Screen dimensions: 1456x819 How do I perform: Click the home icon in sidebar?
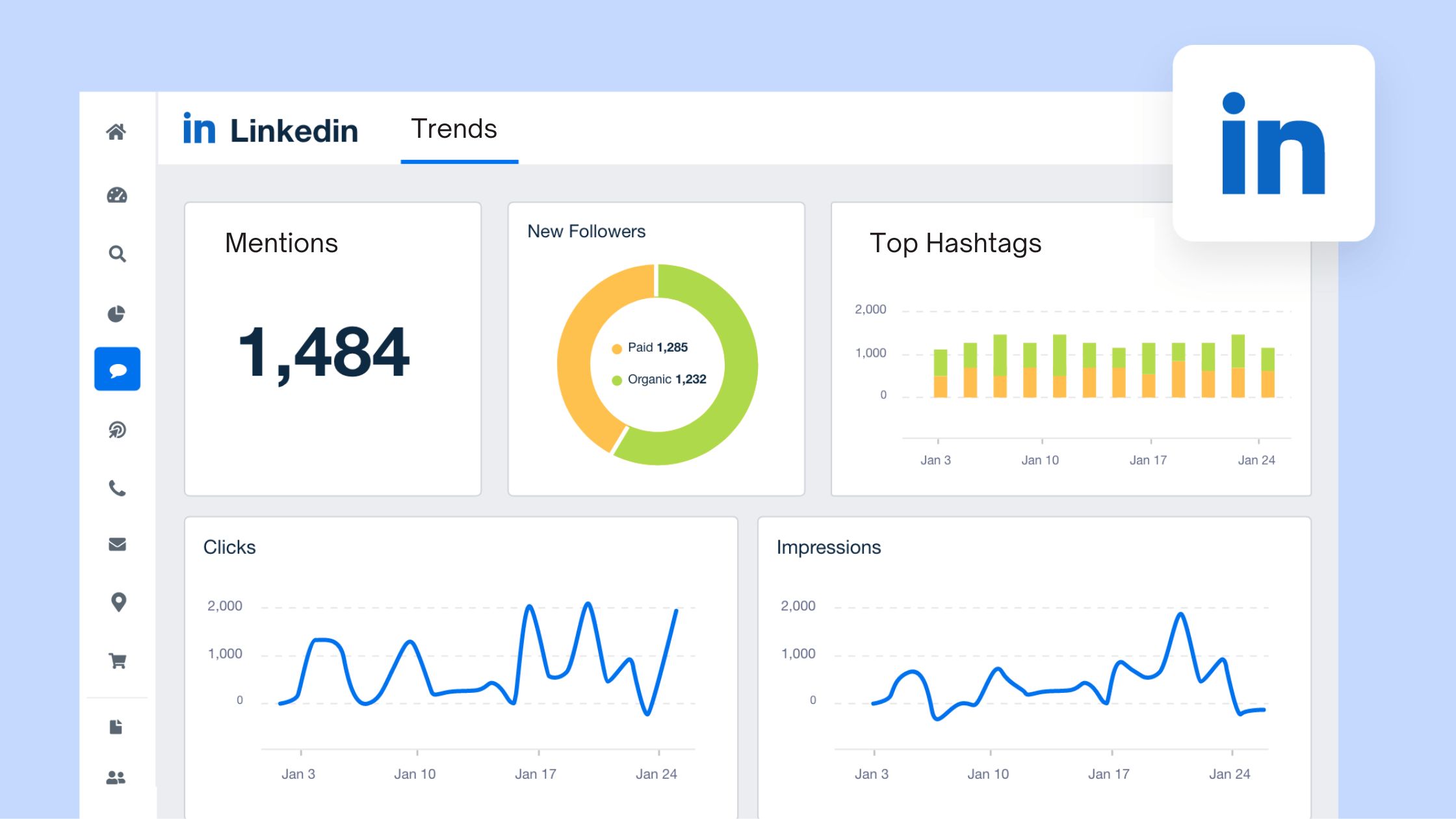116,132
